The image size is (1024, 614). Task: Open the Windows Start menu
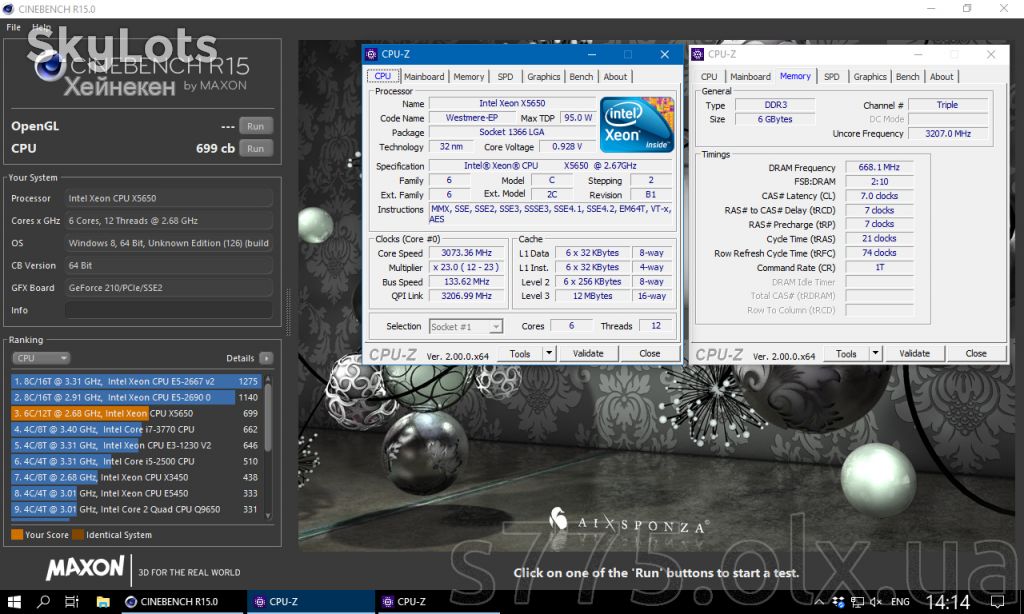14,602
